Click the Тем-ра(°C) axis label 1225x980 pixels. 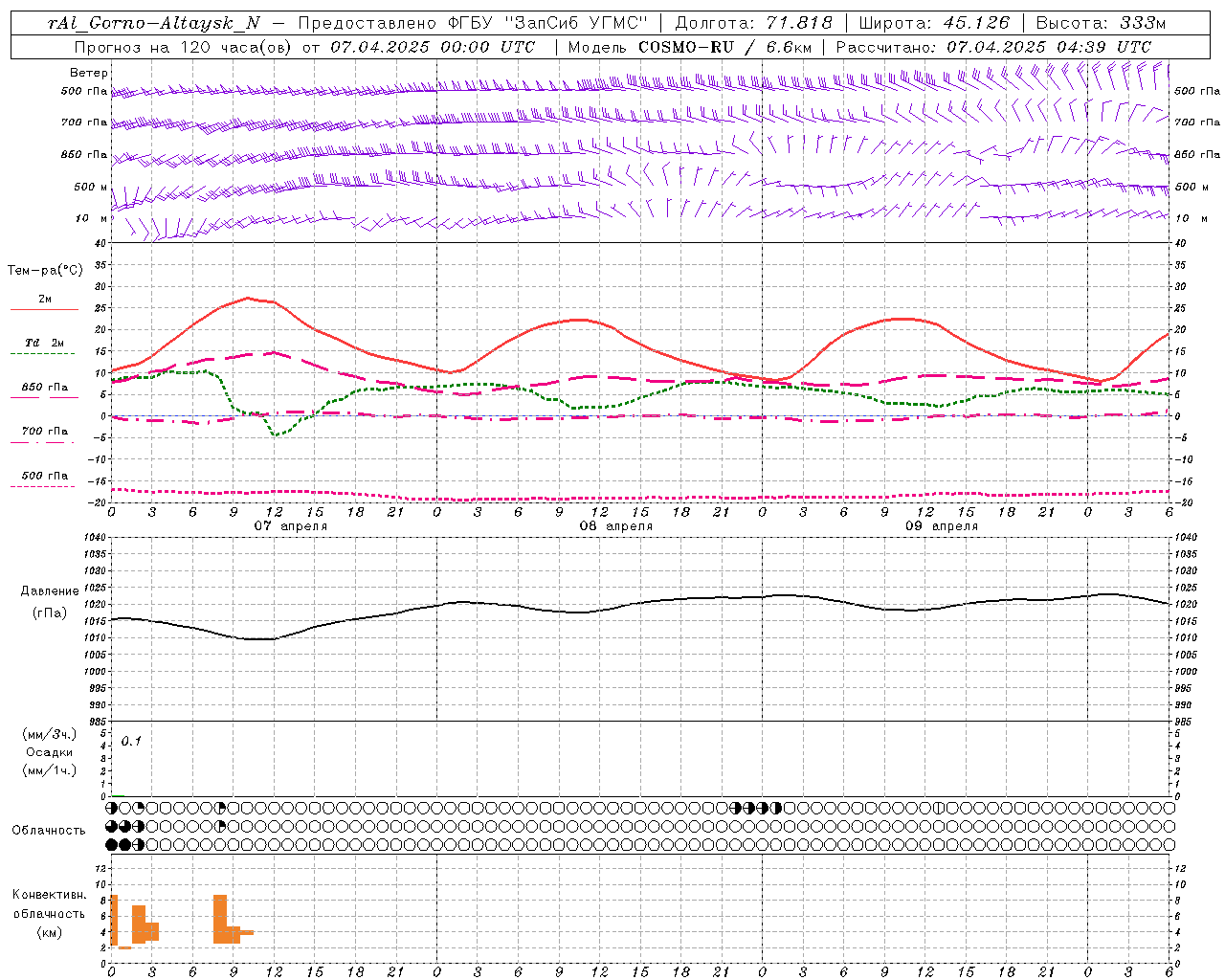click(x=45, y=271)
